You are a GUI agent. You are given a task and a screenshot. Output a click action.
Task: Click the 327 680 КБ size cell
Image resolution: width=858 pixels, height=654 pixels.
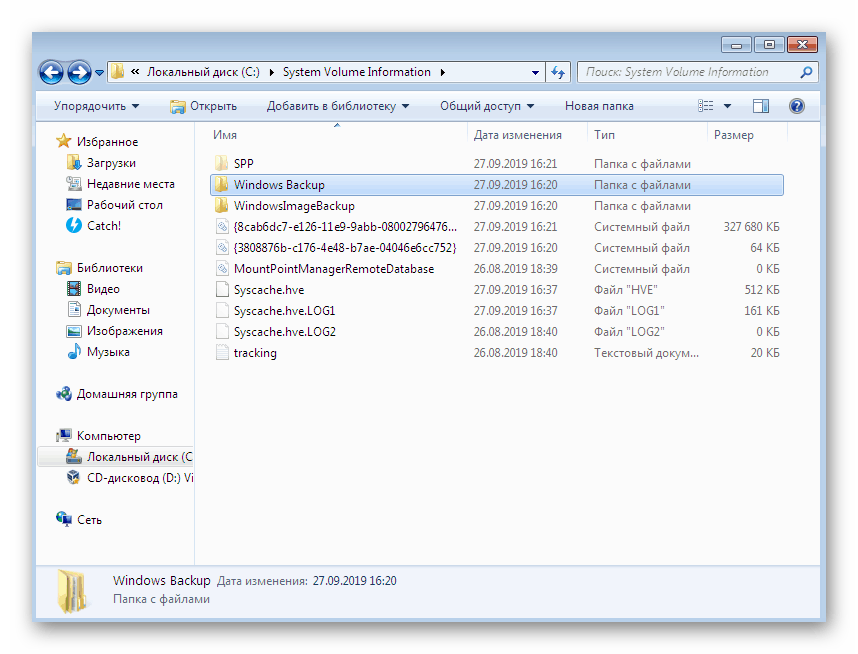[x=751, y=227]
